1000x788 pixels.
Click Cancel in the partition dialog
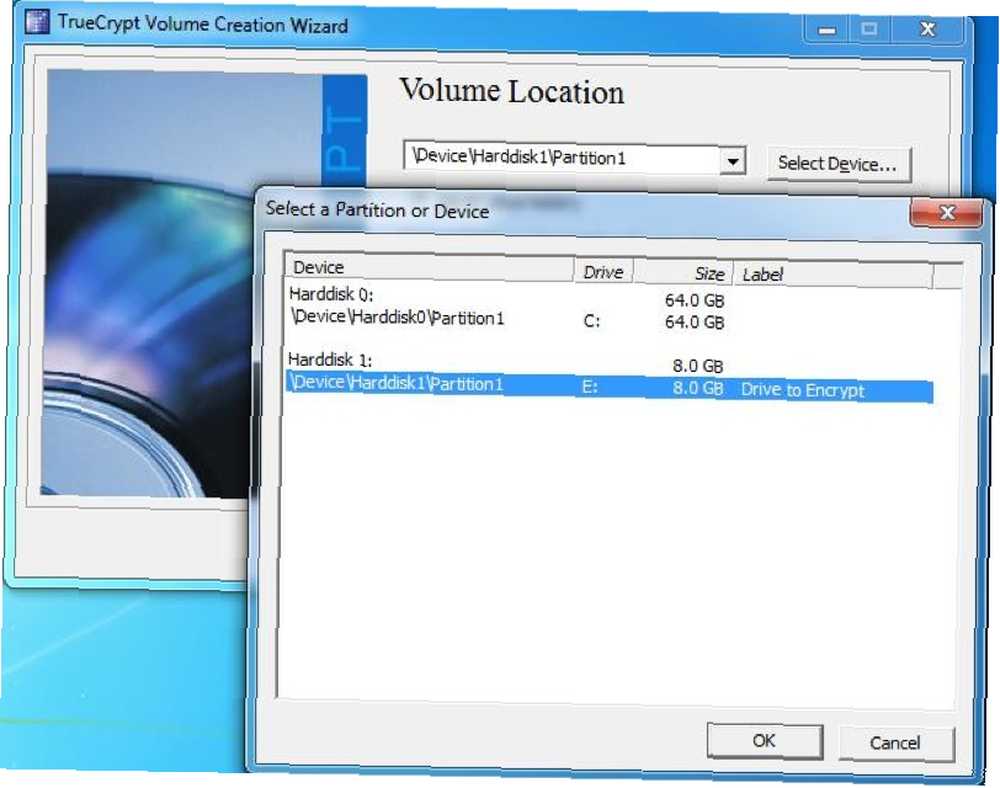(x=895, y=743)
